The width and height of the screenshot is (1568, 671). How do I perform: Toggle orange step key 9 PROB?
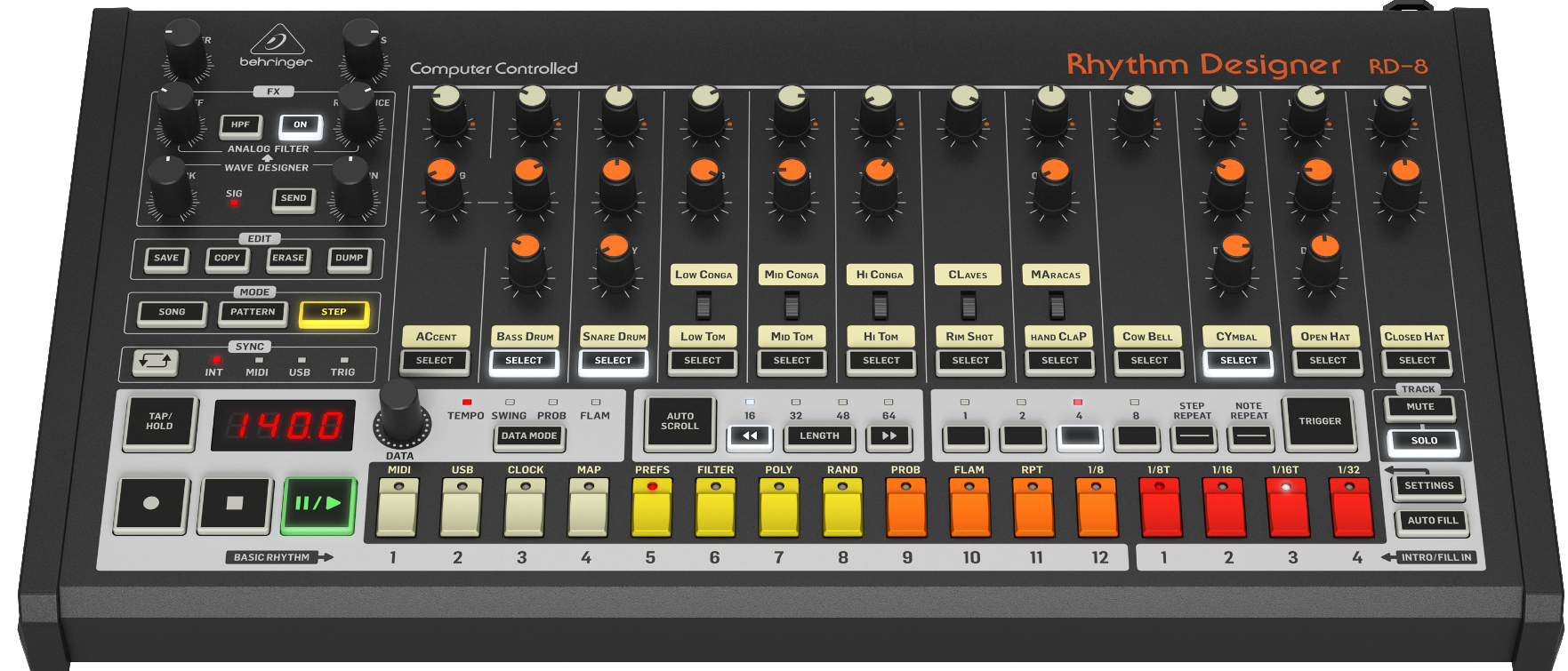[906, 507]
